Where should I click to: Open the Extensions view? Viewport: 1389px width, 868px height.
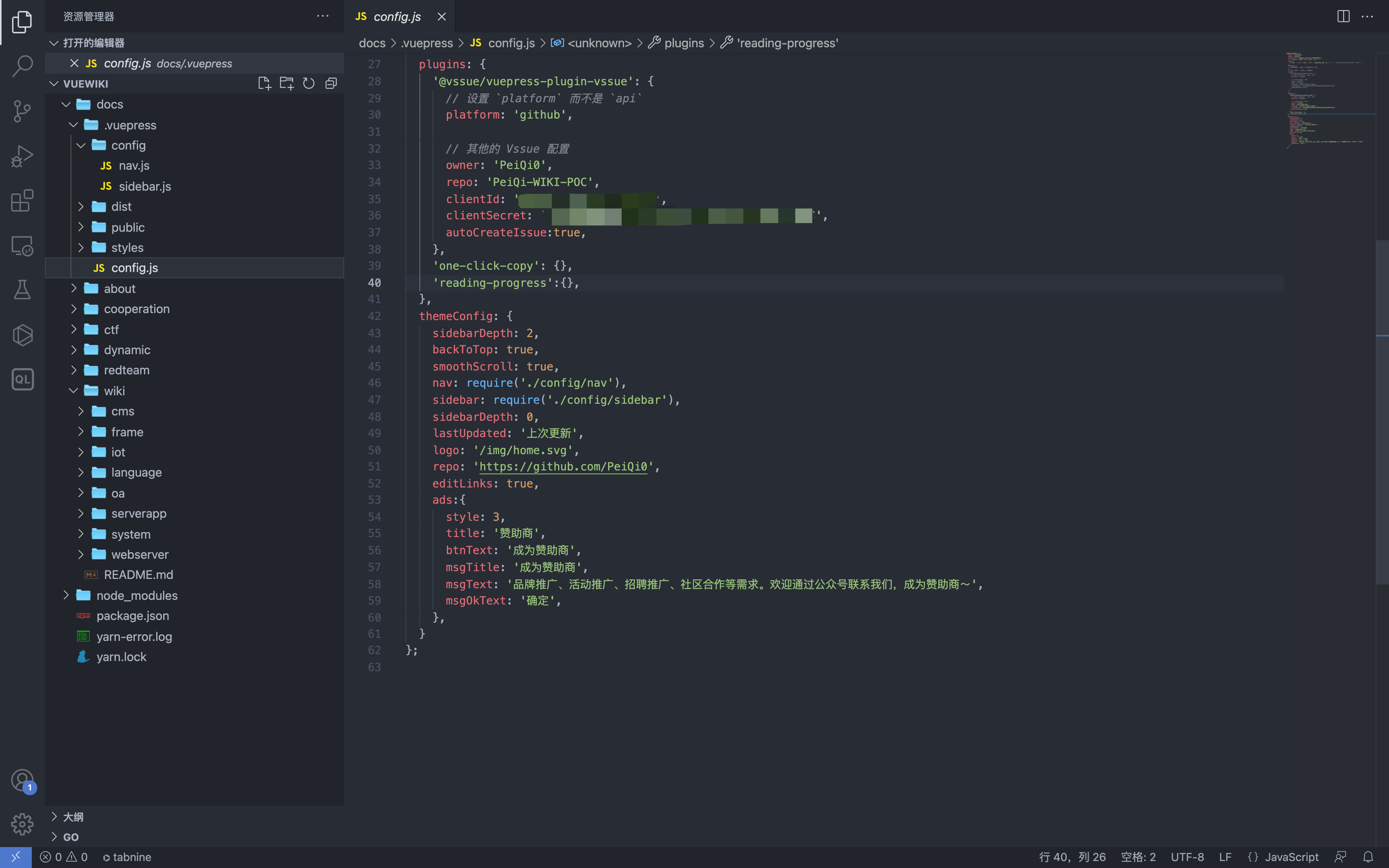(x=22, y=200)
